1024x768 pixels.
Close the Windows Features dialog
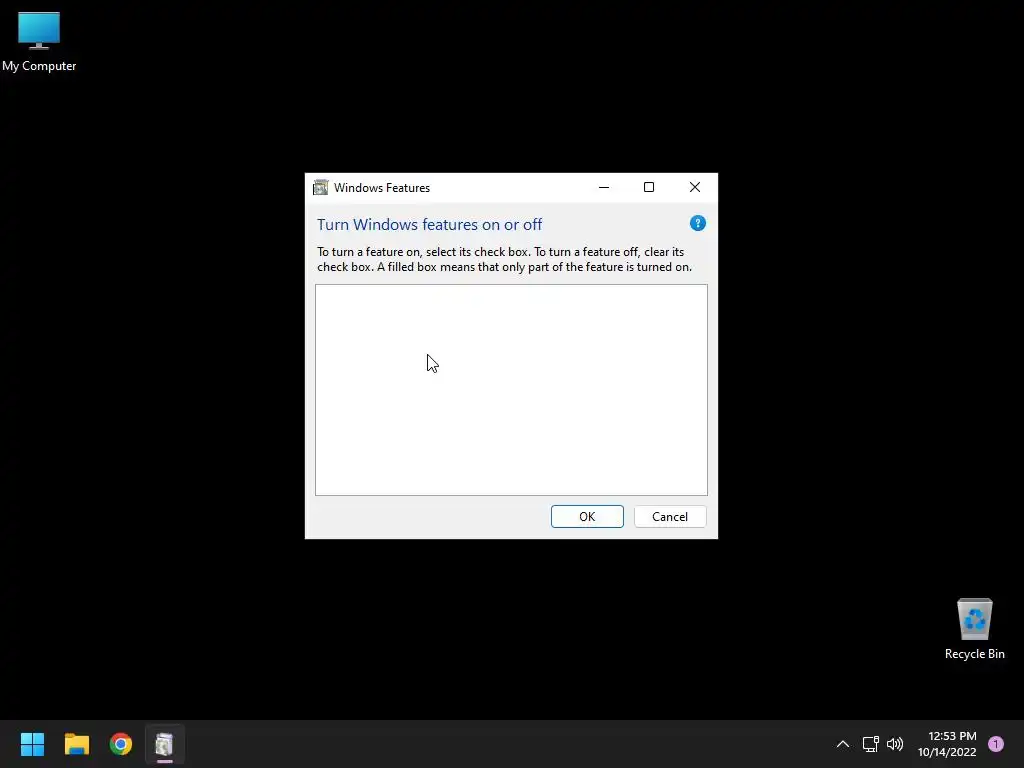pos(695,187)
